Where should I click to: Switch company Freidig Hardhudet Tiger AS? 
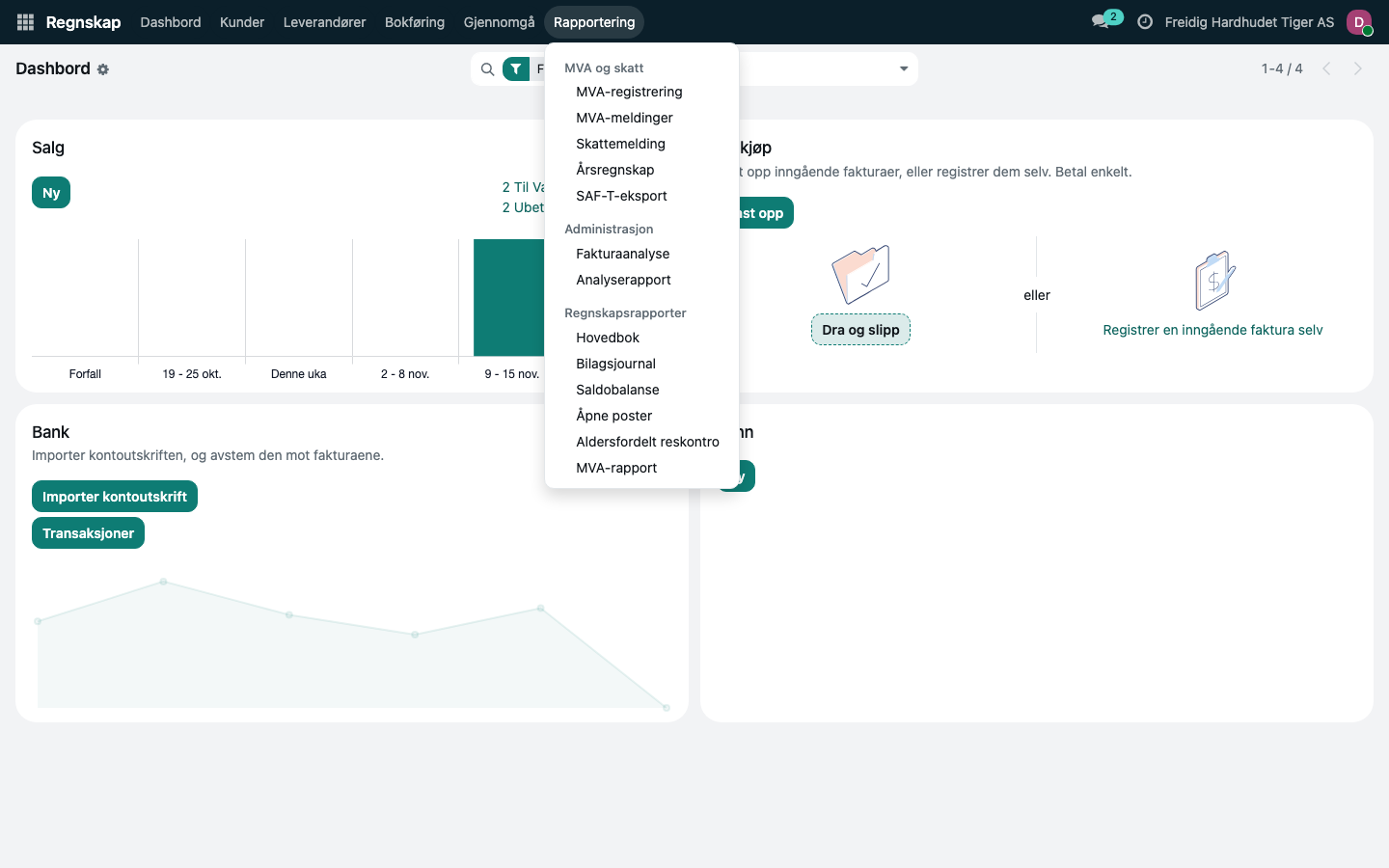pyautogui.click(x=1249, y=22)
